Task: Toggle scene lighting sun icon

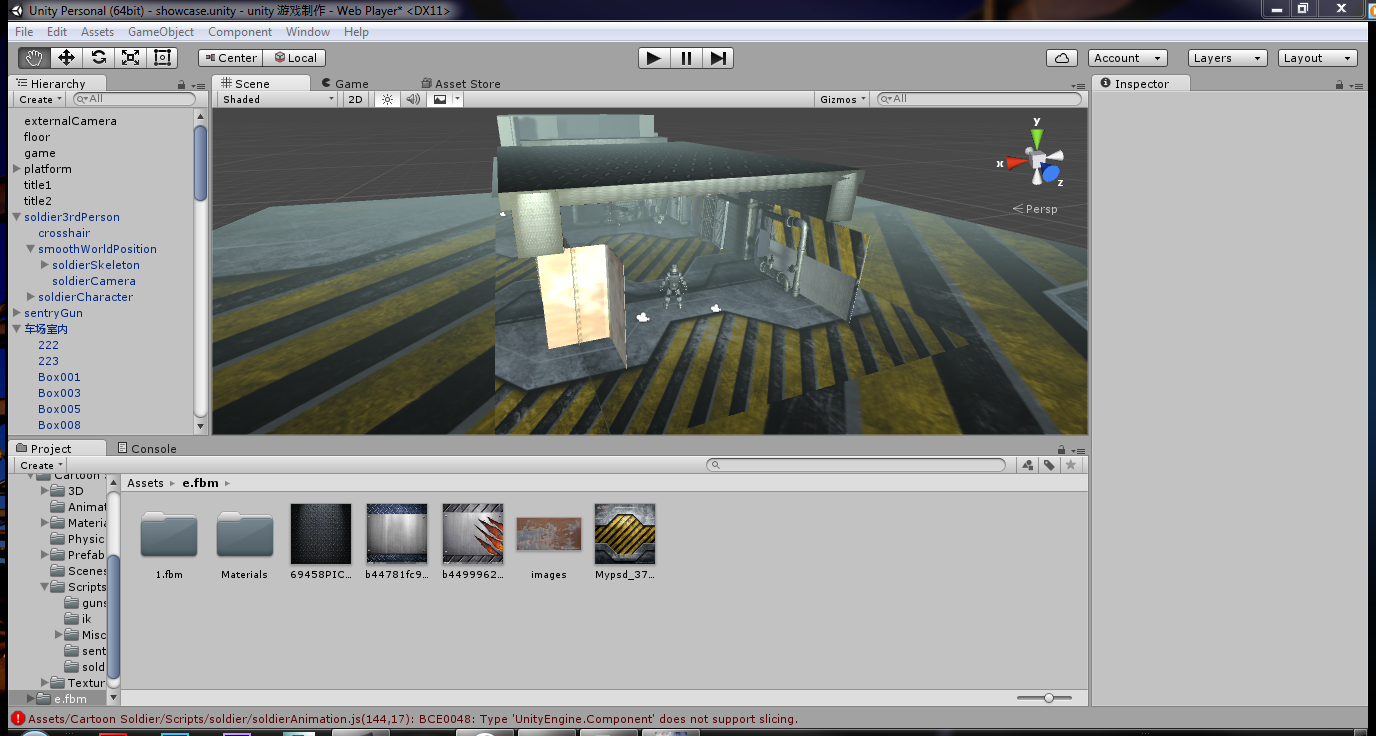Action: tap(387, 99)
